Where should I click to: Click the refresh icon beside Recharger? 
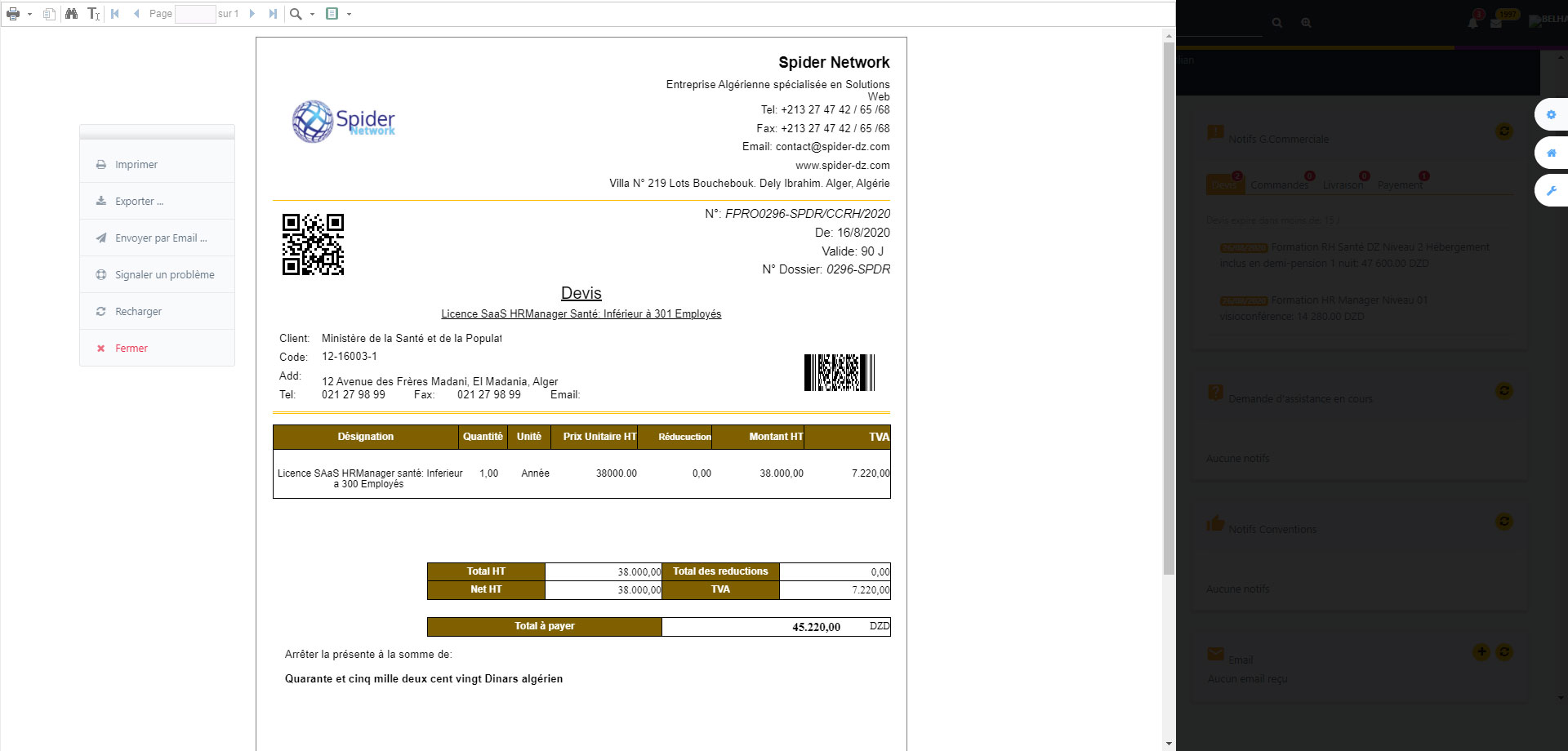pos(101,312)
